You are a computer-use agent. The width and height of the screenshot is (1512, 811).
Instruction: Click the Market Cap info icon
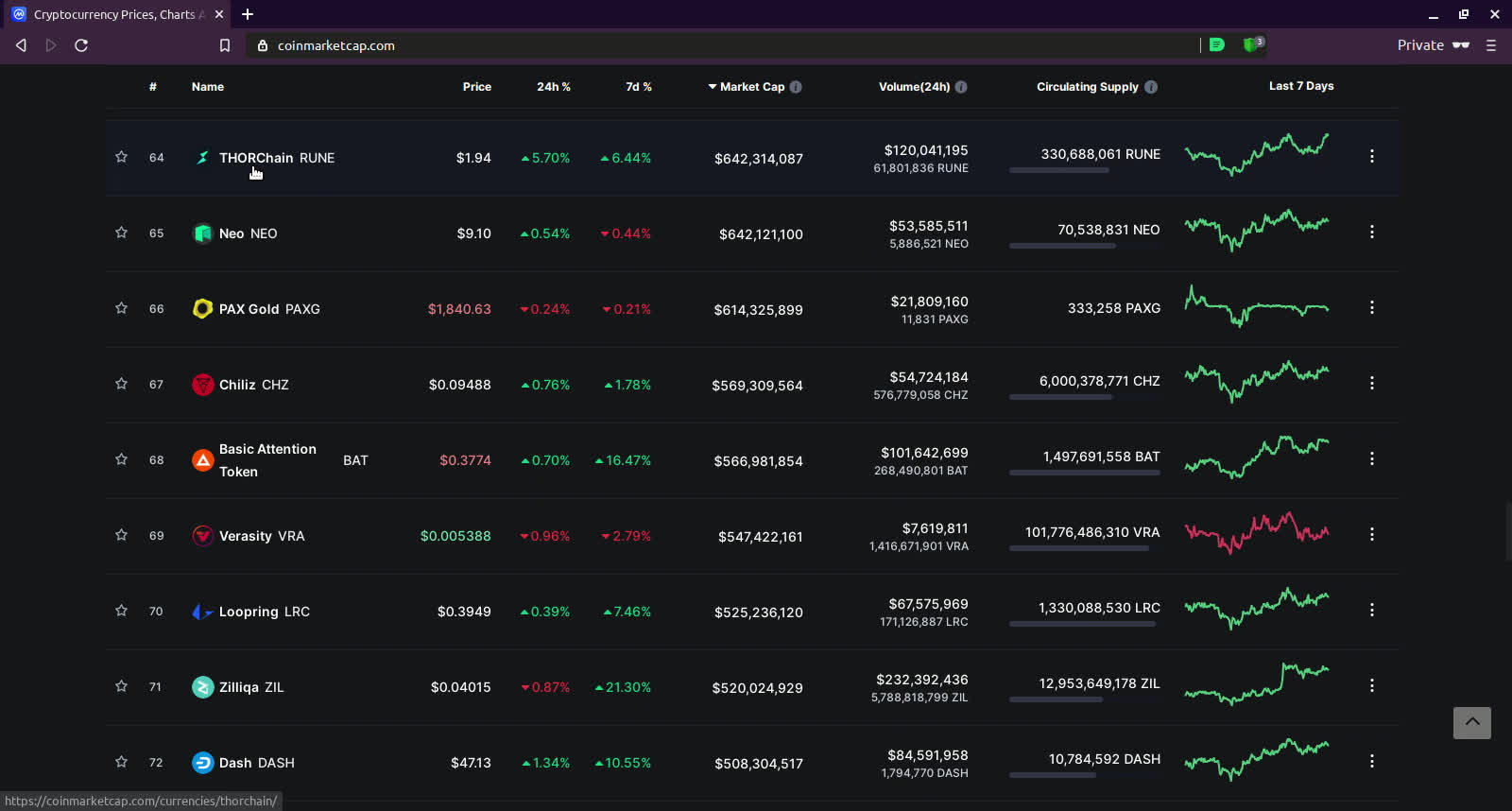[x=796, y=87]
